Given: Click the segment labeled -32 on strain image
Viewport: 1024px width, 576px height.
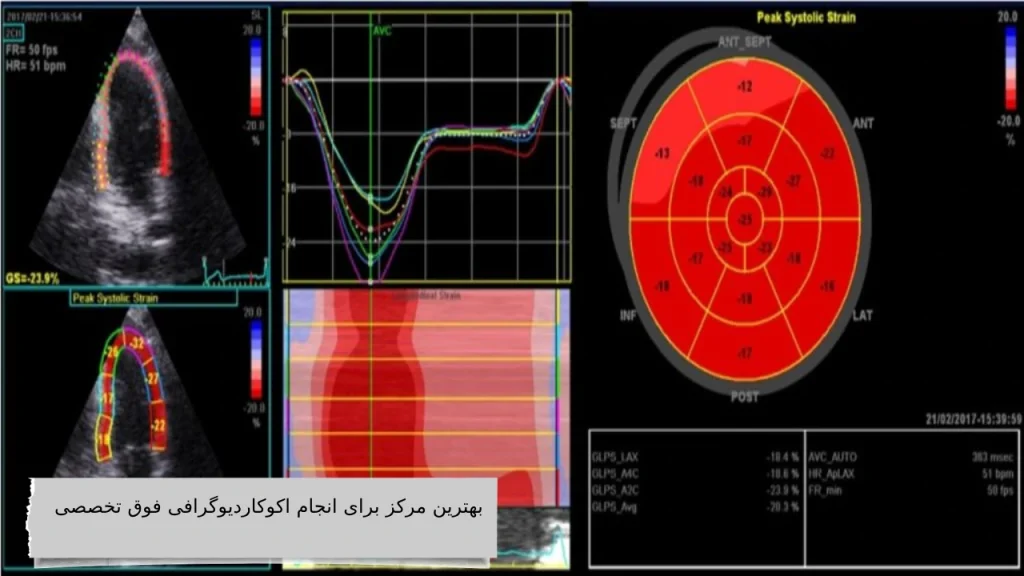Looking at the screenshot, I should click(136, 344).
